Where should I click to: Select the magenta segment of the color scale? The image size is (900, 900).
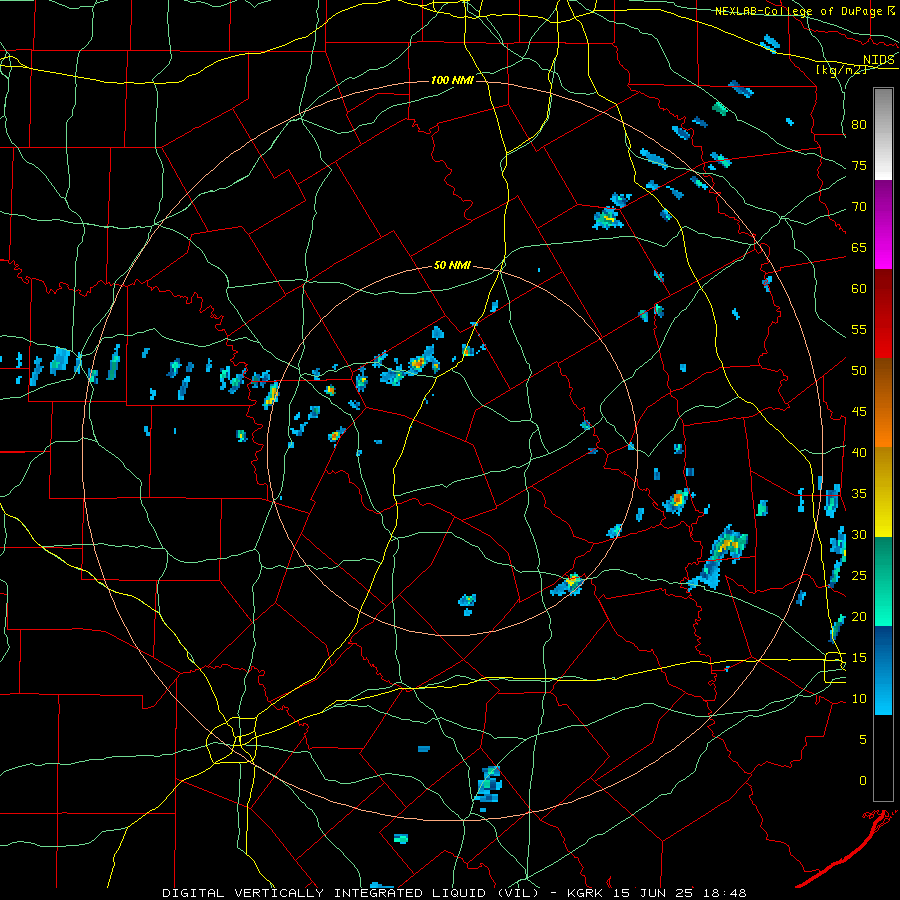[883, 225]
